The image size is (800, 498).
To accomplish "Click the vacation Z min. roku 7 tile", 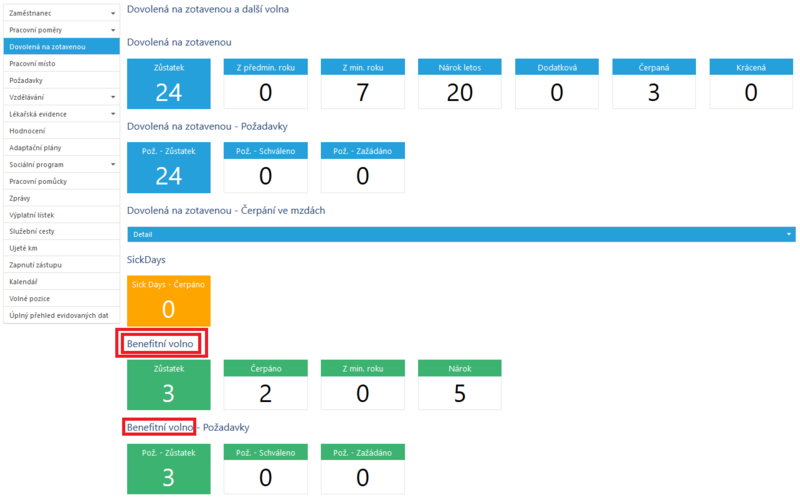I will 363,84.
